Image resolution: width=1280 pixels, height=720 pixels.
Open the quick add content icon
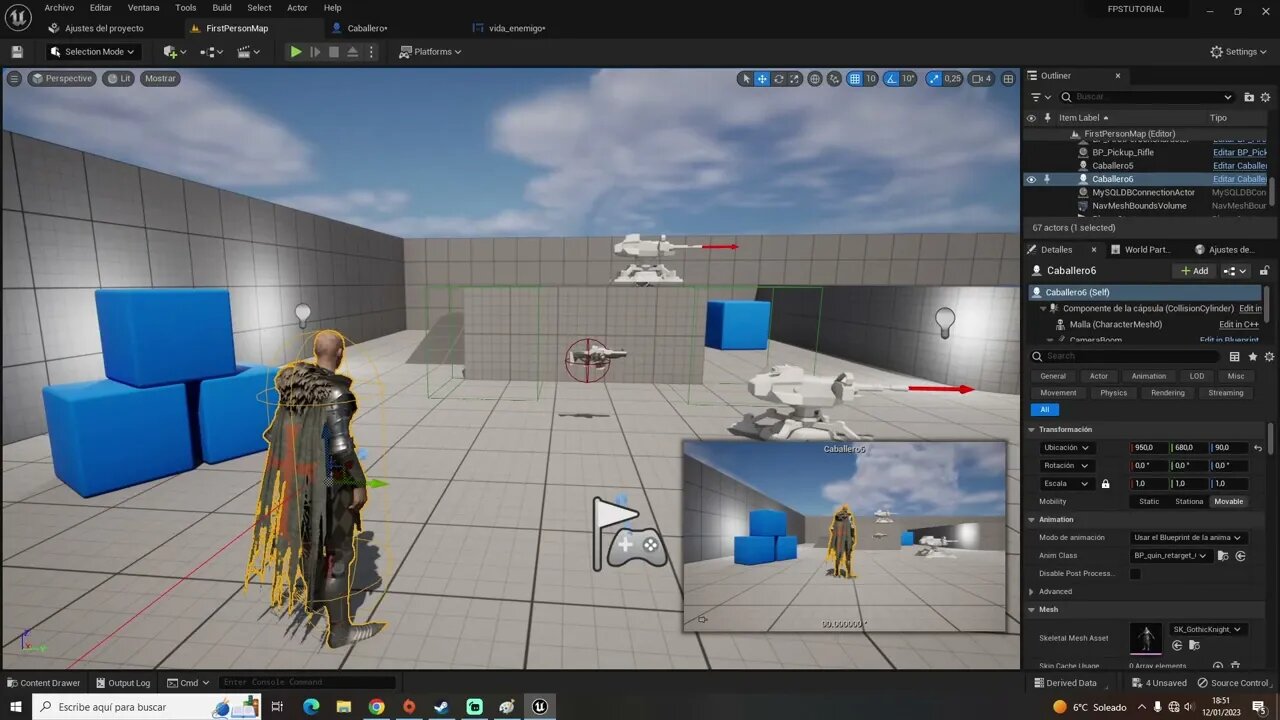coord(174,52)
